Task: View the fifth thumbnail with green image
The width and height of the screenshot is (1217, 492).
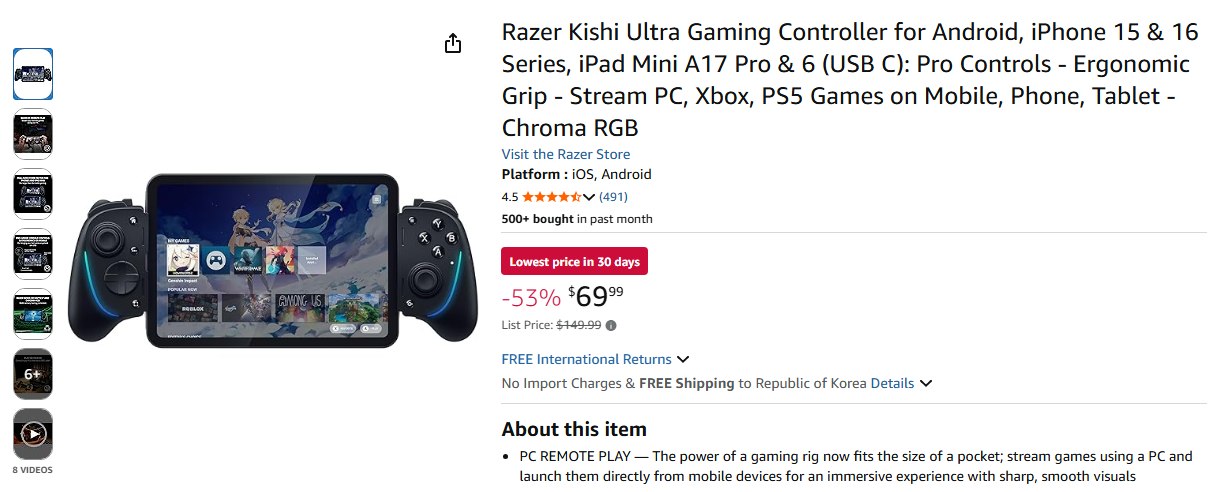Action: (x=33, y=314)
